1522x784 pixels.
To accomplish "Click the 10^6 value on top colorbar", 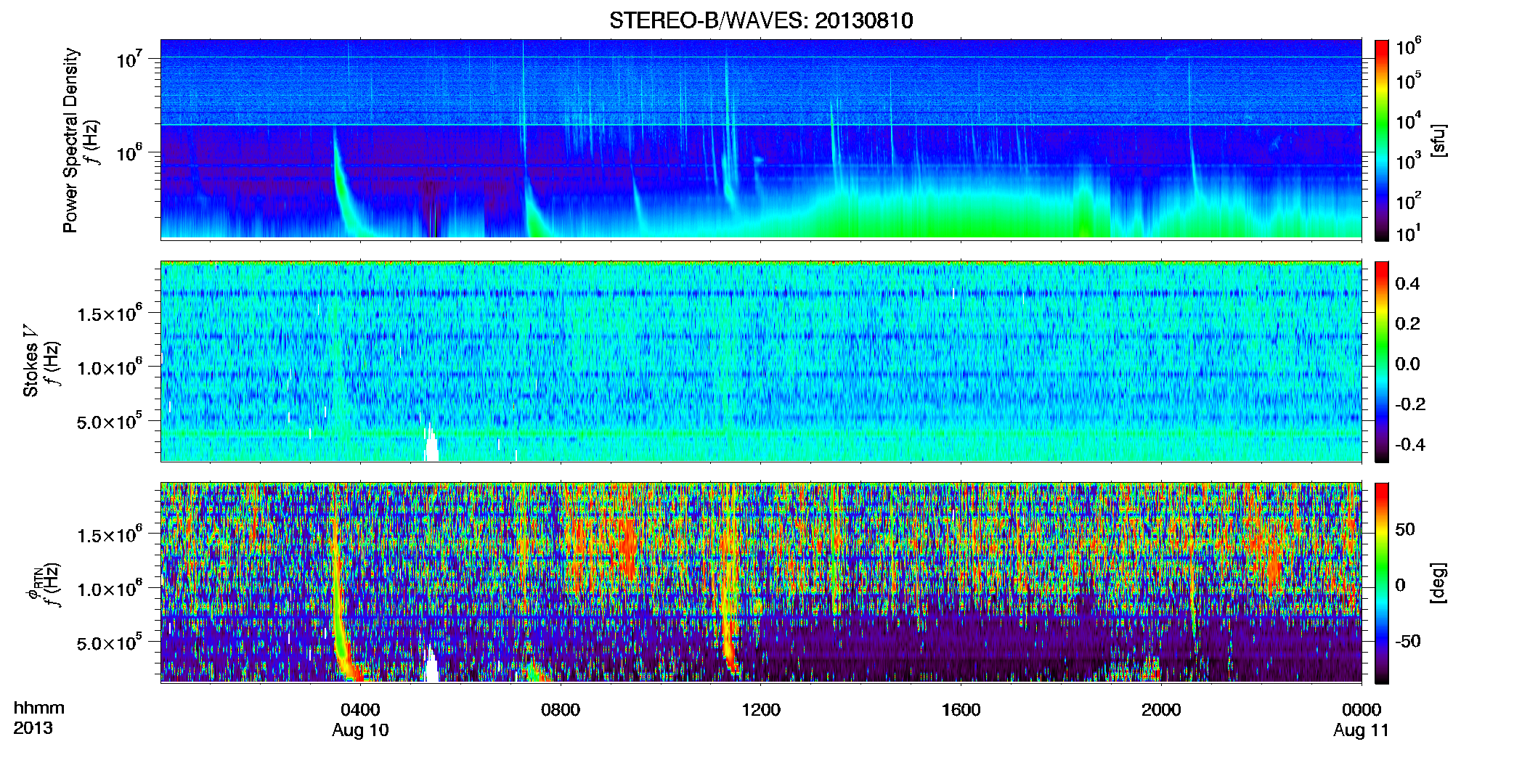I will pyautogui.click(x=1409, y=48).
